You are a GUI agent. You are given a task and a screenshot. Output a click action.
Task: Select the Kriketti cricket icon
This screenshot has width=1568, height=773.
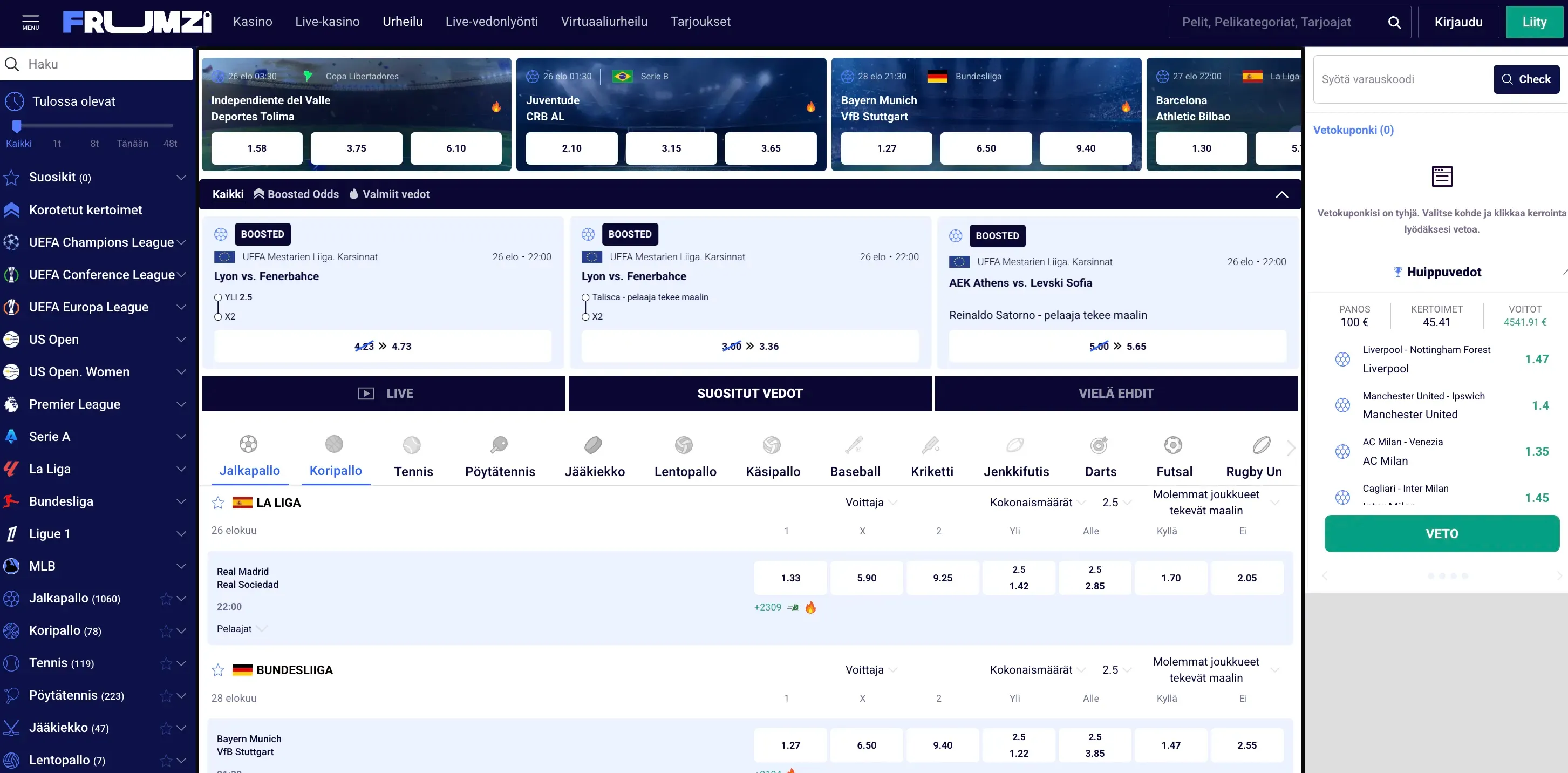(931, 445)
